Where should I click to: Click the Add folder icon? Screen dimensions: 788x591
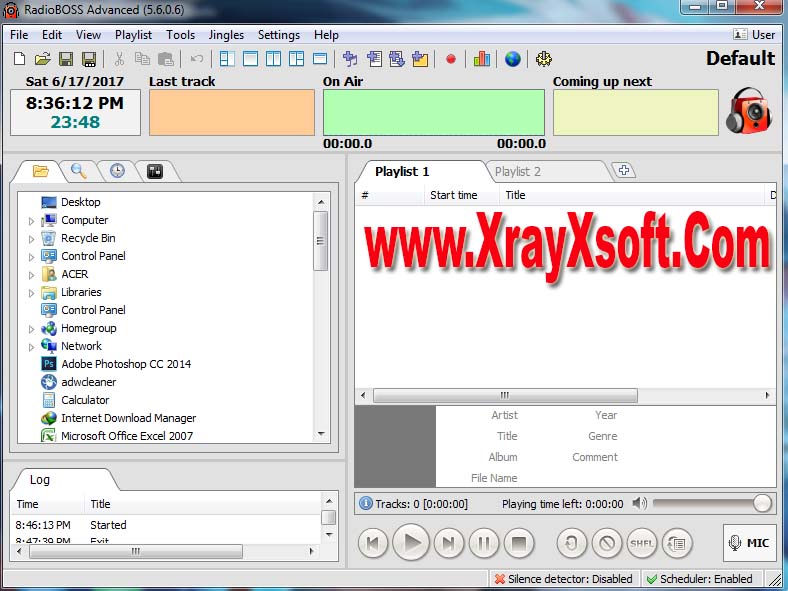pyautogui.click(x=420, y=59)
